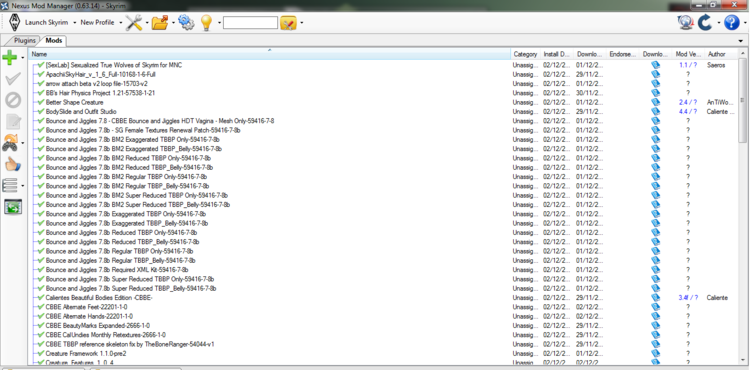The height and width of the screenshot is (370, 750).
Task: Click the game controller sidebar icon
Action: pyautogui.click(x=10, y=143)
